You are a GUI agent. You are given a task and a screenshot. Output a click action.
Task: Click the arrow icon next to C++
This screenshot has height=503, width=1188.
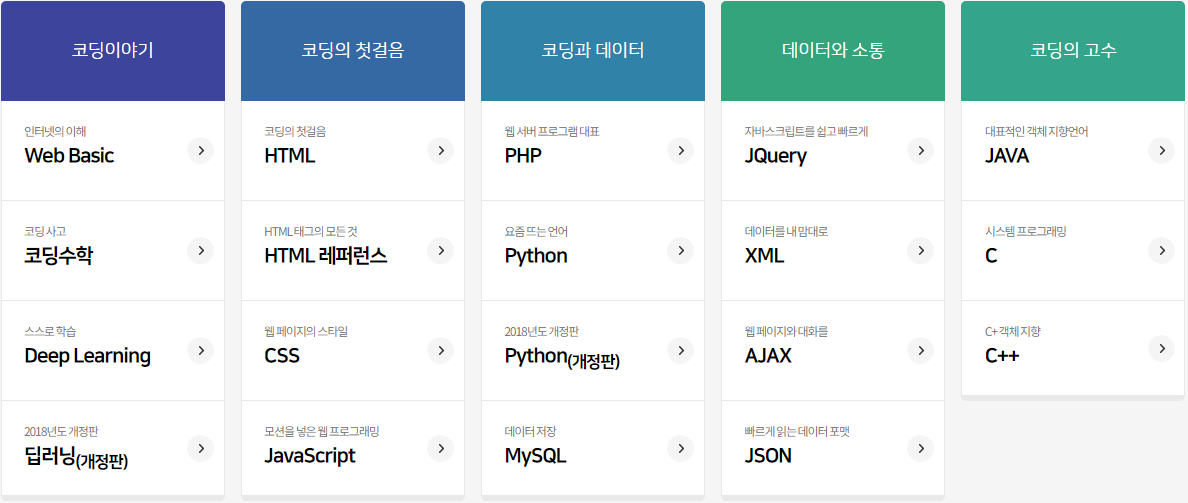[x=1161, y=348]
